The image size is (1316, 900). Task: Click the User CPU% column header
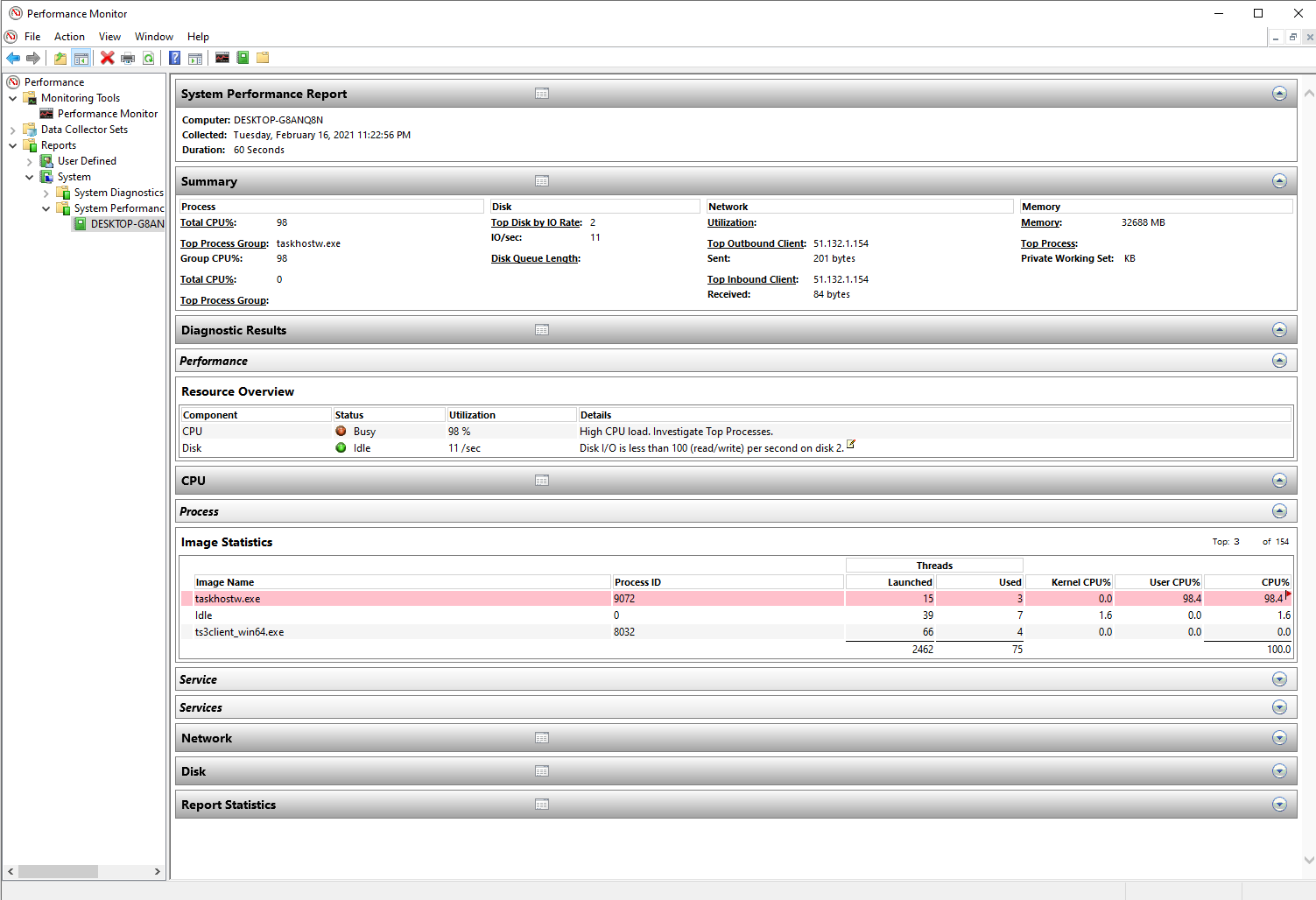(x=1158, y=582)
